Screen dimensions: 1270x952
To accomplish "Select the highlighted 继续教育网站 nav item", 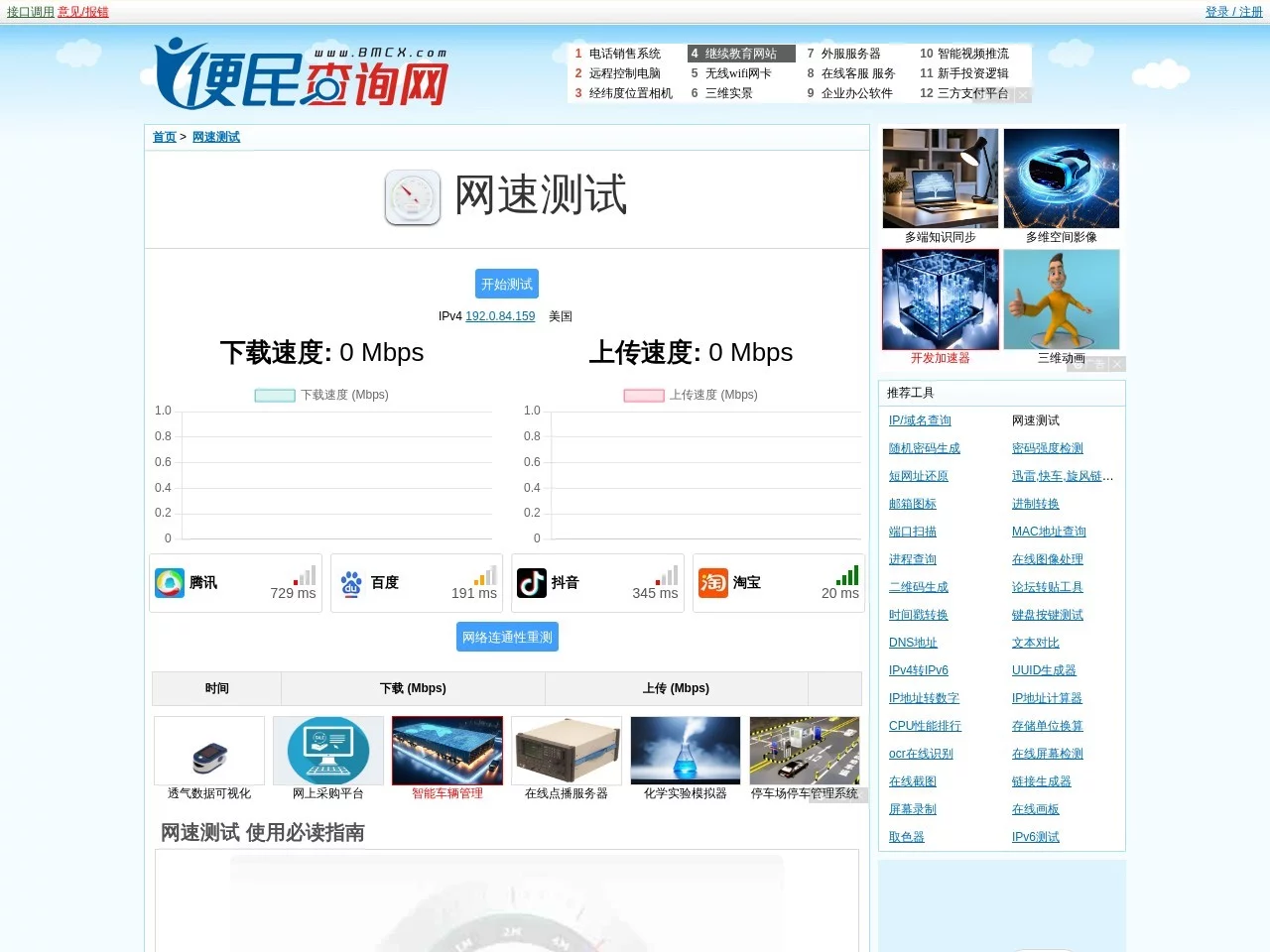I will (x=740, y=53).
